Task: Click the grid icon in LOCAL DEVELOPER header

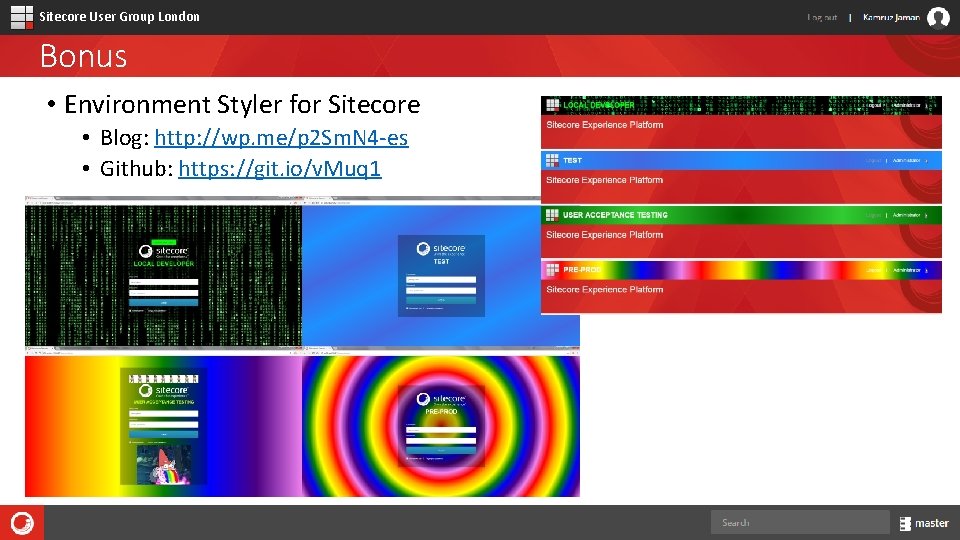Action: (x=552, y=105)
